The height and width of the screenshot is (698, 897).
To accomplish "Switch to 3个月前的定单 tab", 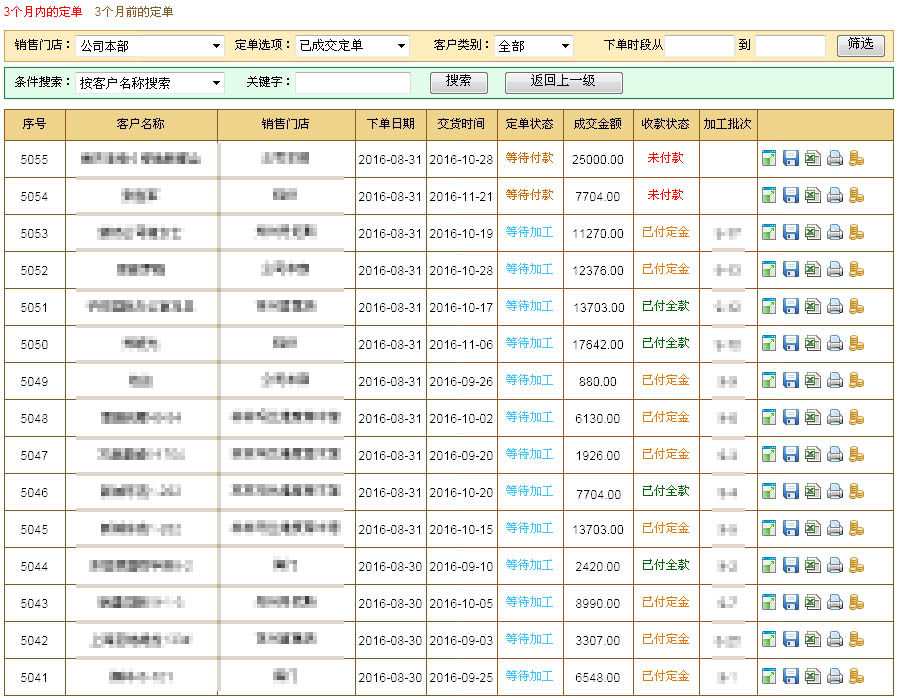I will coord(134,12).
